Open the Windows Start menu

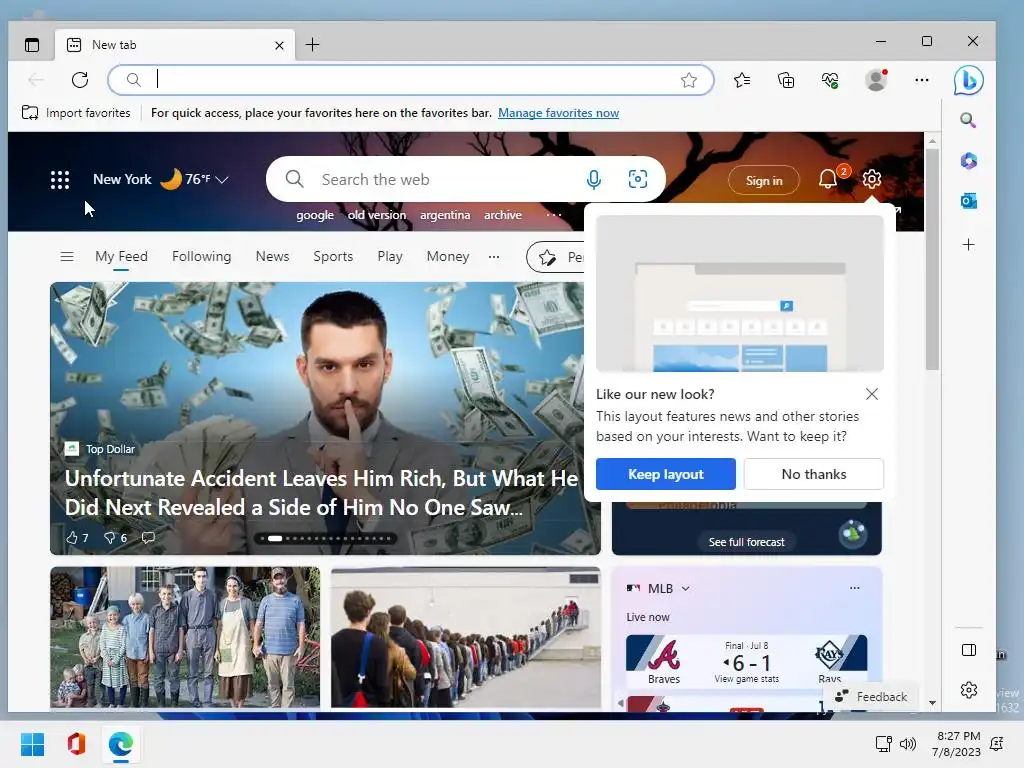32,744
